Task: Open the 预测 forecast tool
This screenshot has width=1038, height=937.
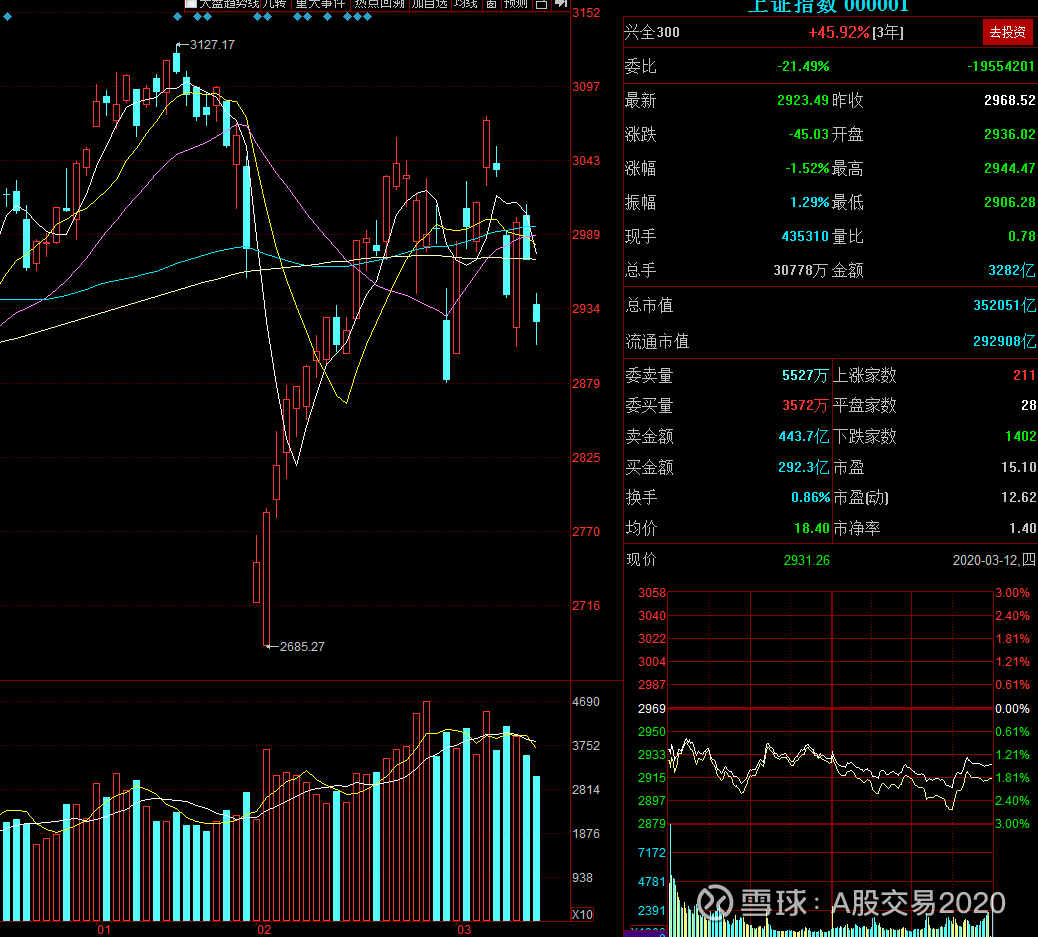Action: pyautogui.click(x=516, y=3)
